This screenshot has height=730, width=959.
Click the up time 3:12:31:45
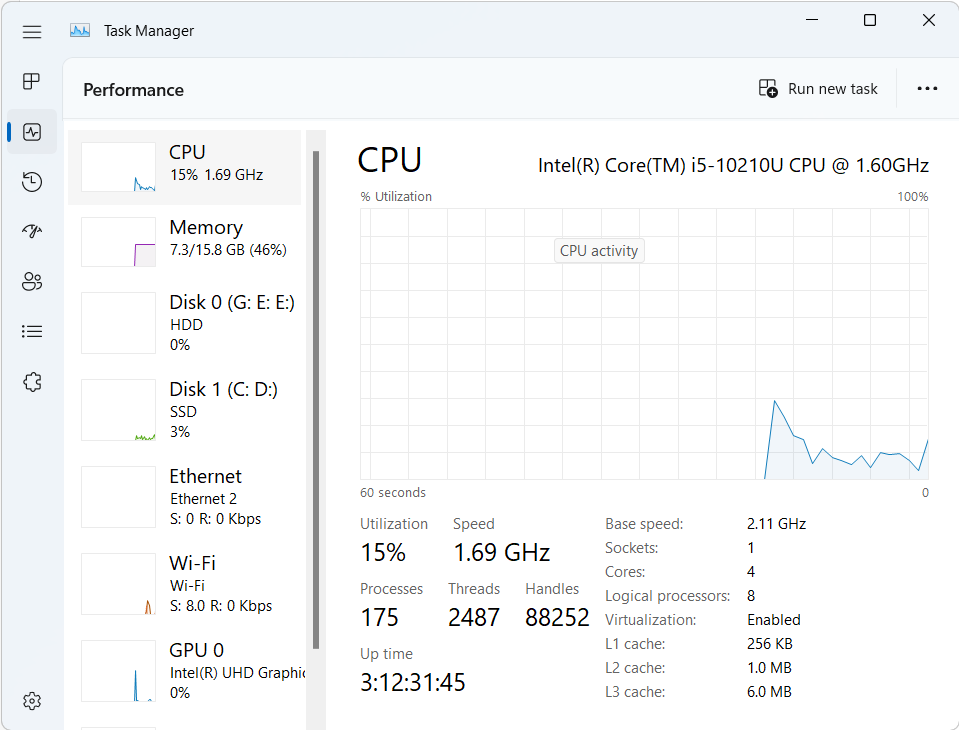[x=413, y=682]
